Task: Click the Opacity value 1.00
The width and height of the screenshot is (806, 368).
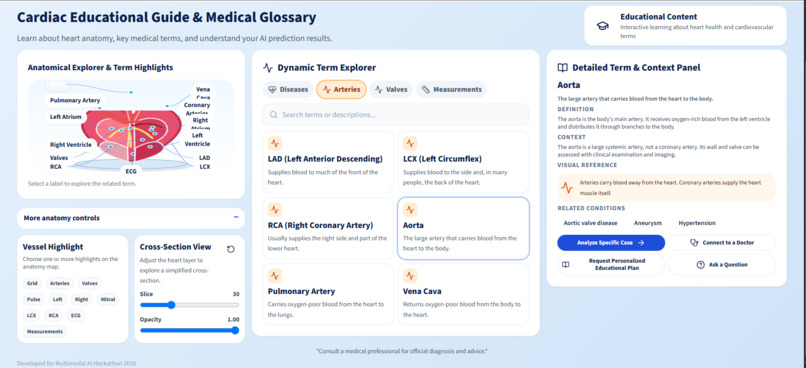Action: point(234,319)
